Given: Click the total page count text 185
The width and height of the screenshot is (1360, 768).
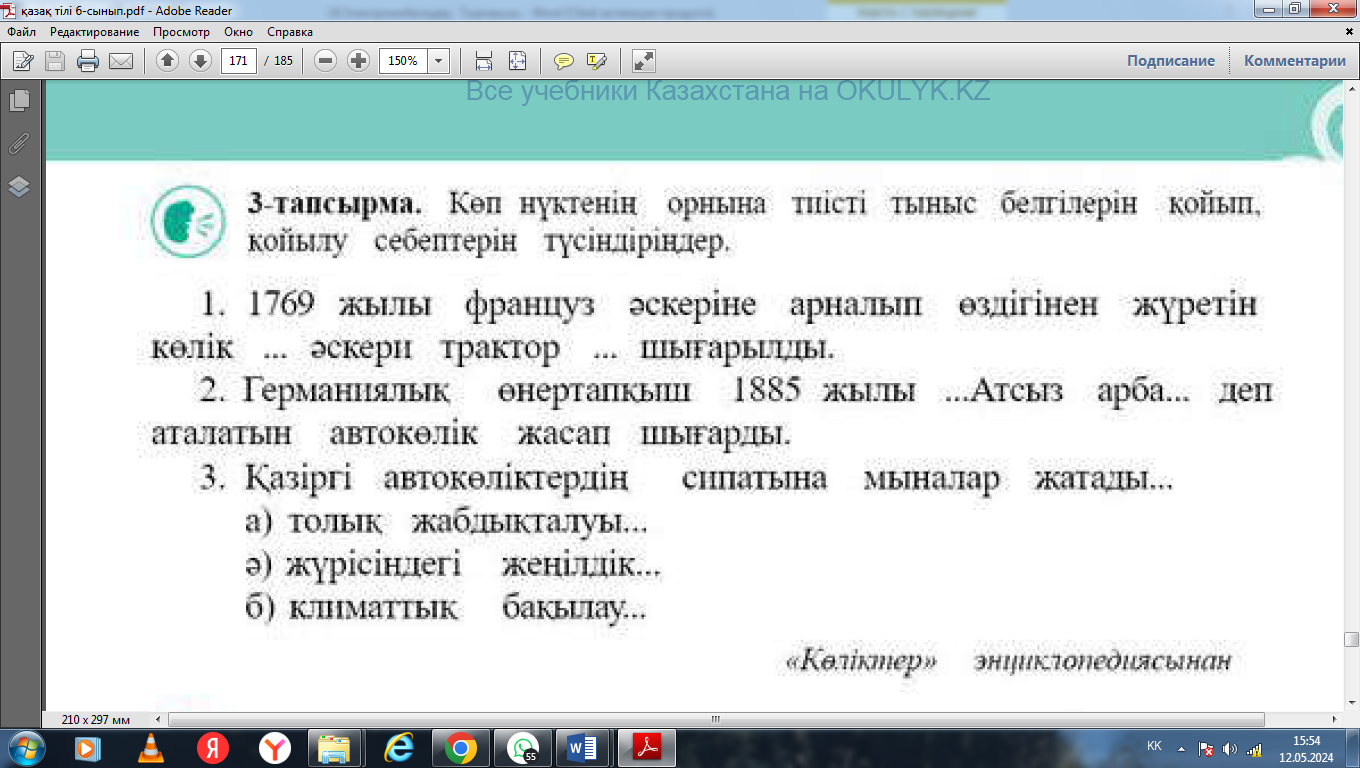Looking at the screenshot, I should 284,61.
